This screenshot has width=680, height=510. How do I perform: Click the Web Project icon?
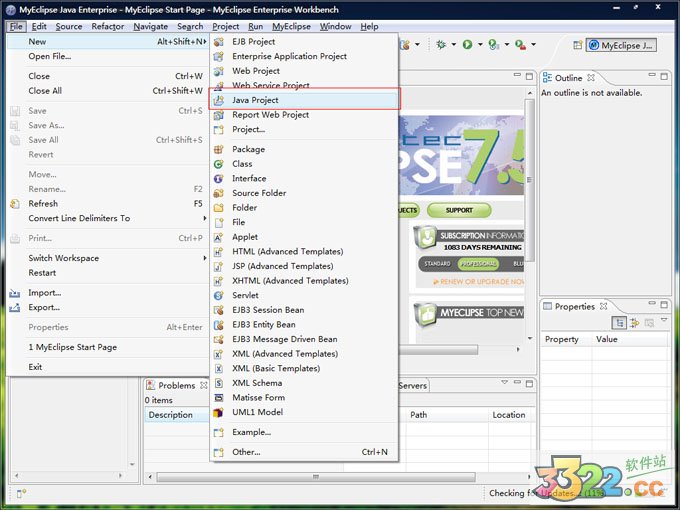point(219,71)
